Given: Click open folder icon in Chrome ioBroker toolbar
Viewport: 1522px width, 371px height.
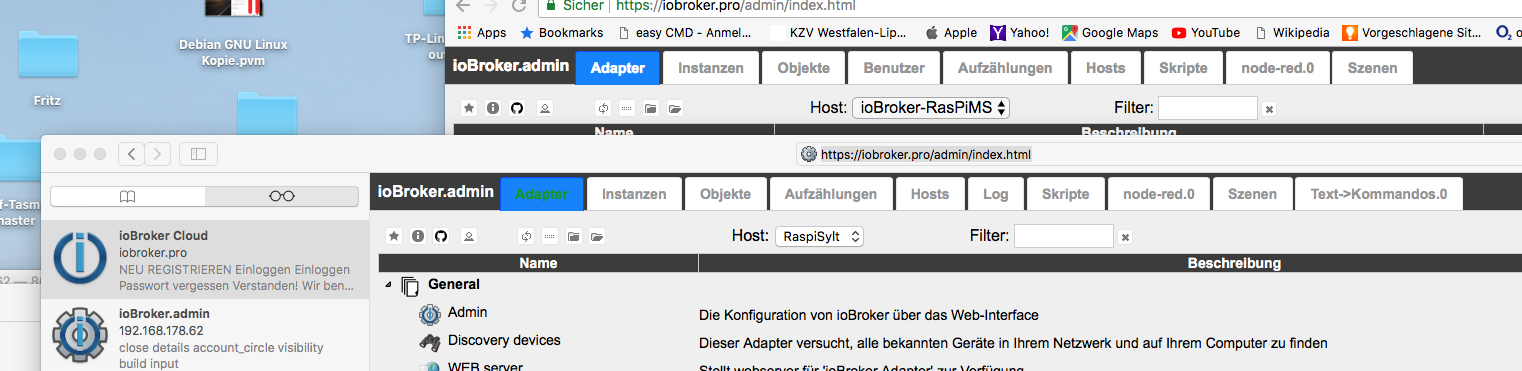Looking at the screenshot, I should pyautogui.click(x=674, y=108).
